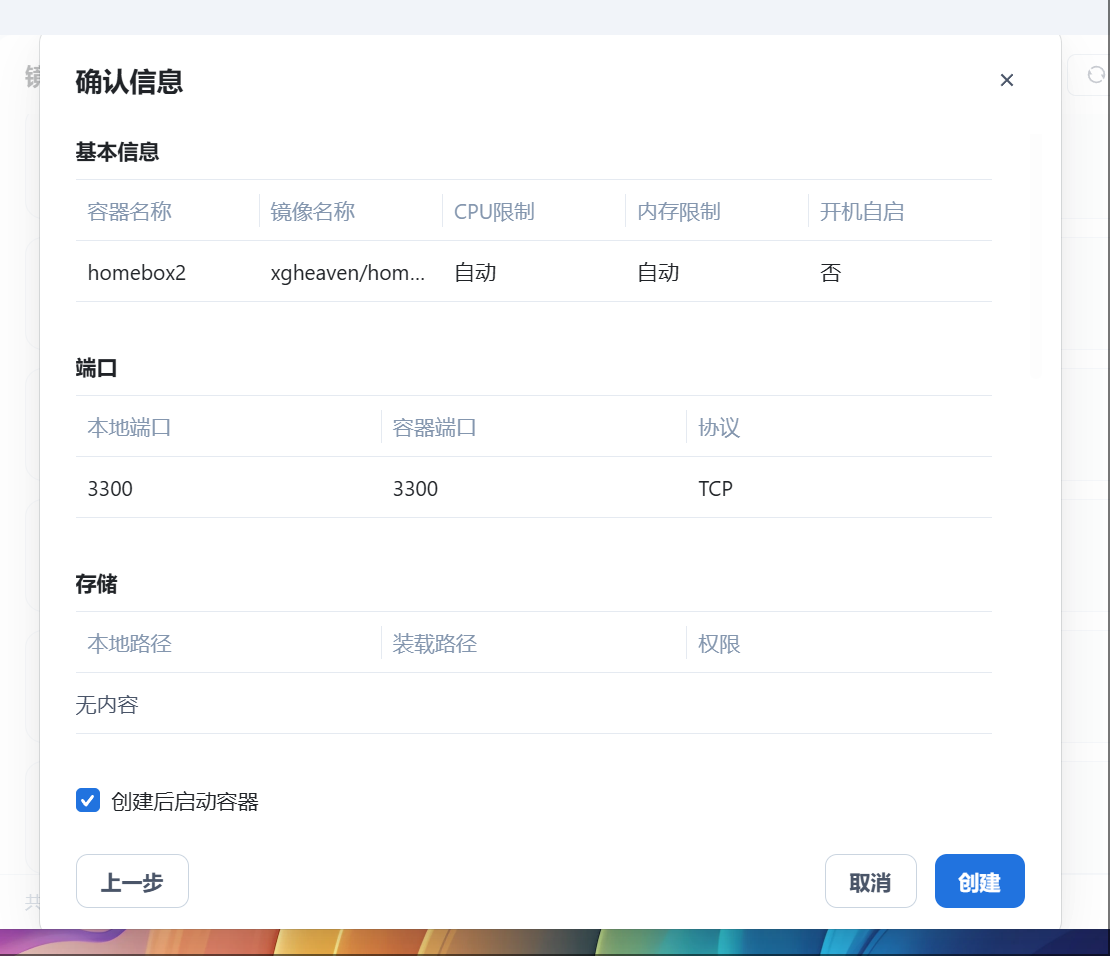The height and width of the screenshot is (956, 1110).
Task: Click the 开机自启 column header
Action: coord(862,212)
